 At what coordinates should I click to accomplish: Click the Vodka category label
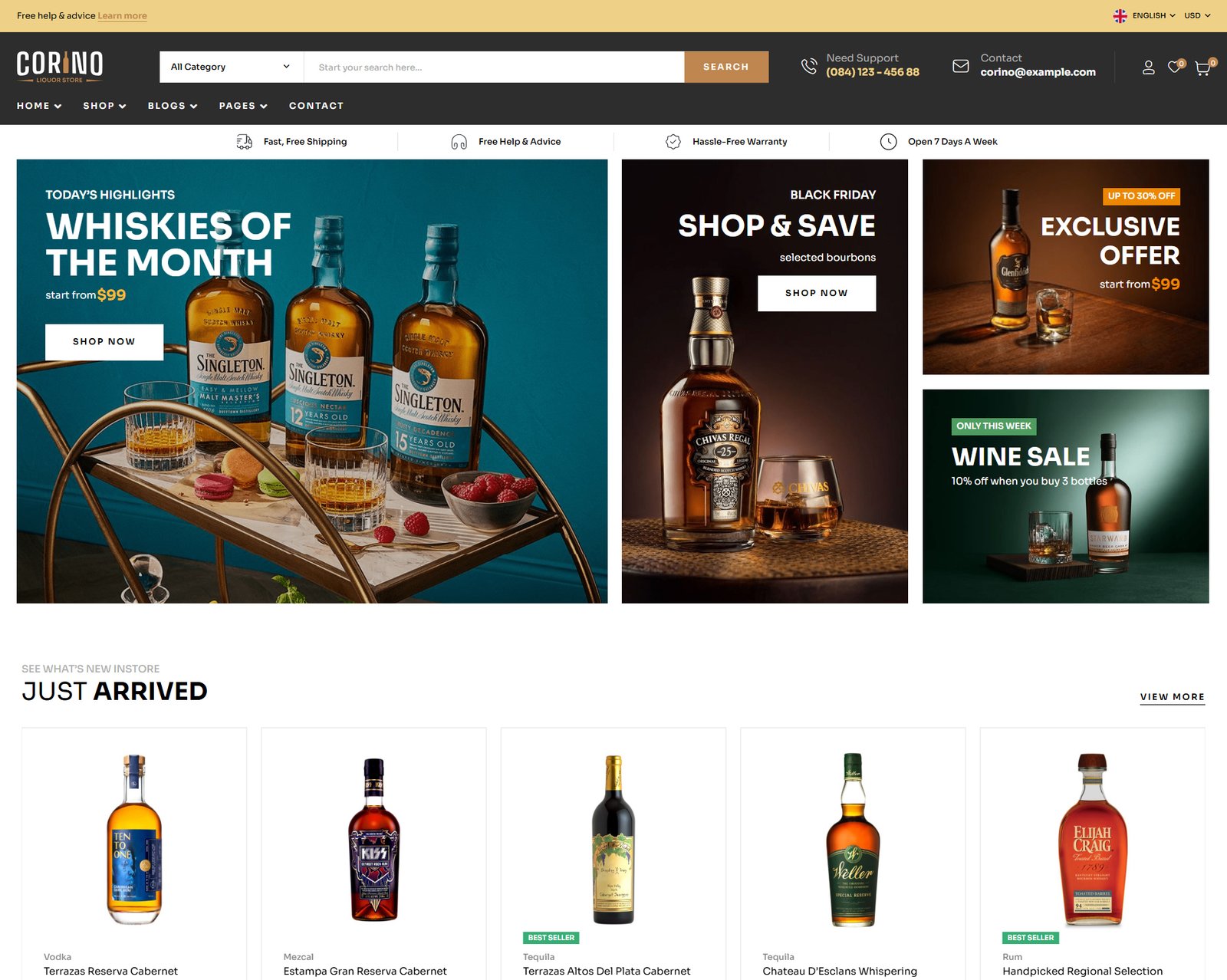tap(58, 957)
